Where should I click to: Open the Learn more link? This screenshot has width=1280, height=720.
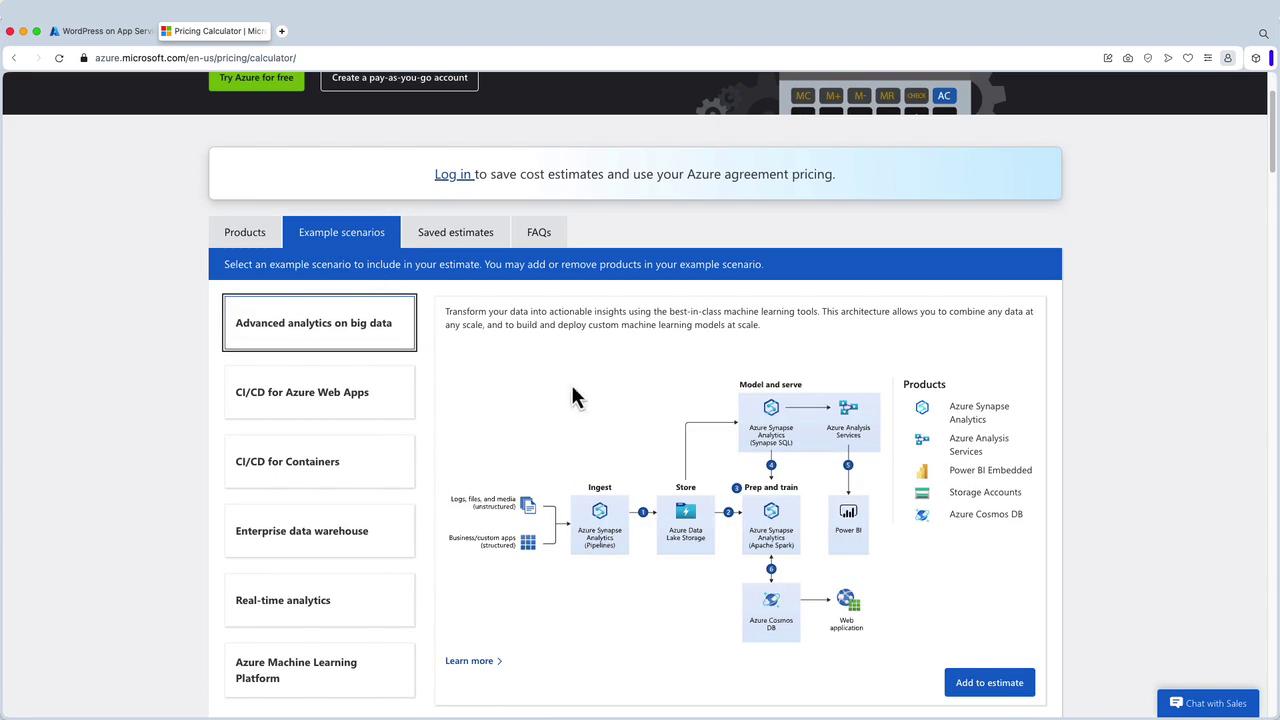tap(474, 661)
